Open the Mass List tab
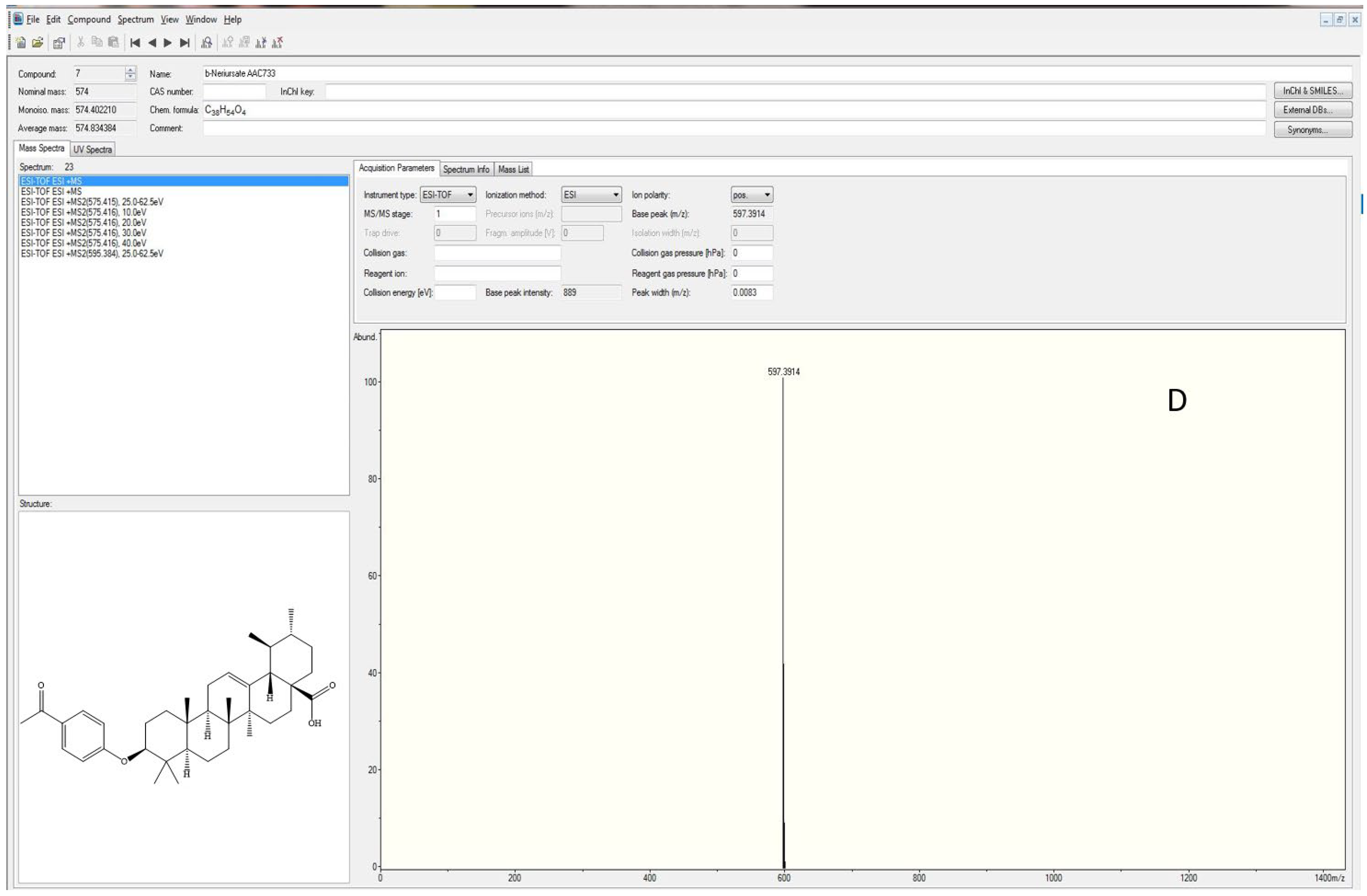 click(x=513, y=169)
